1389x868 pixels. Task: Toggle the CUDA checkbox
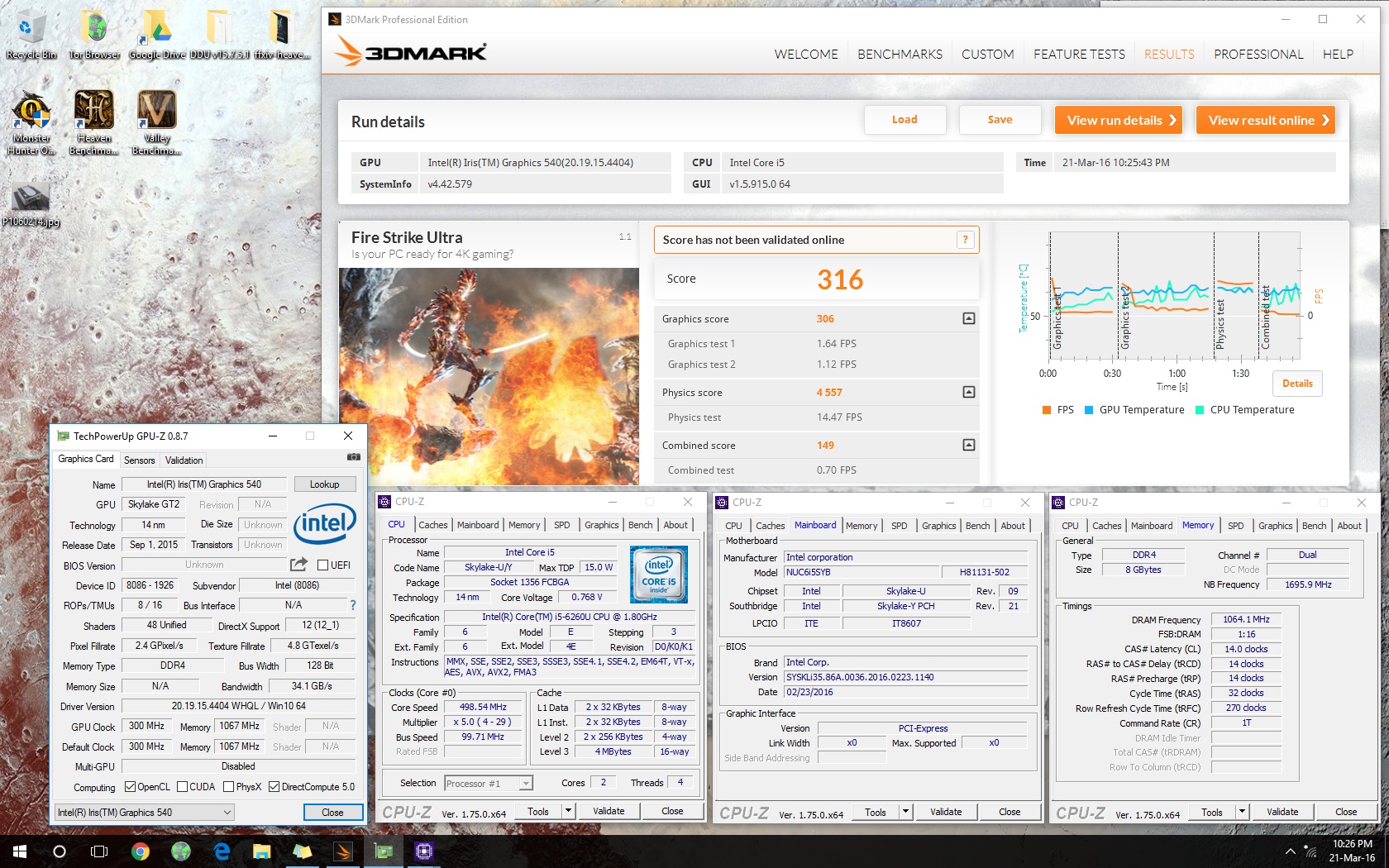(x=182, y=787)
